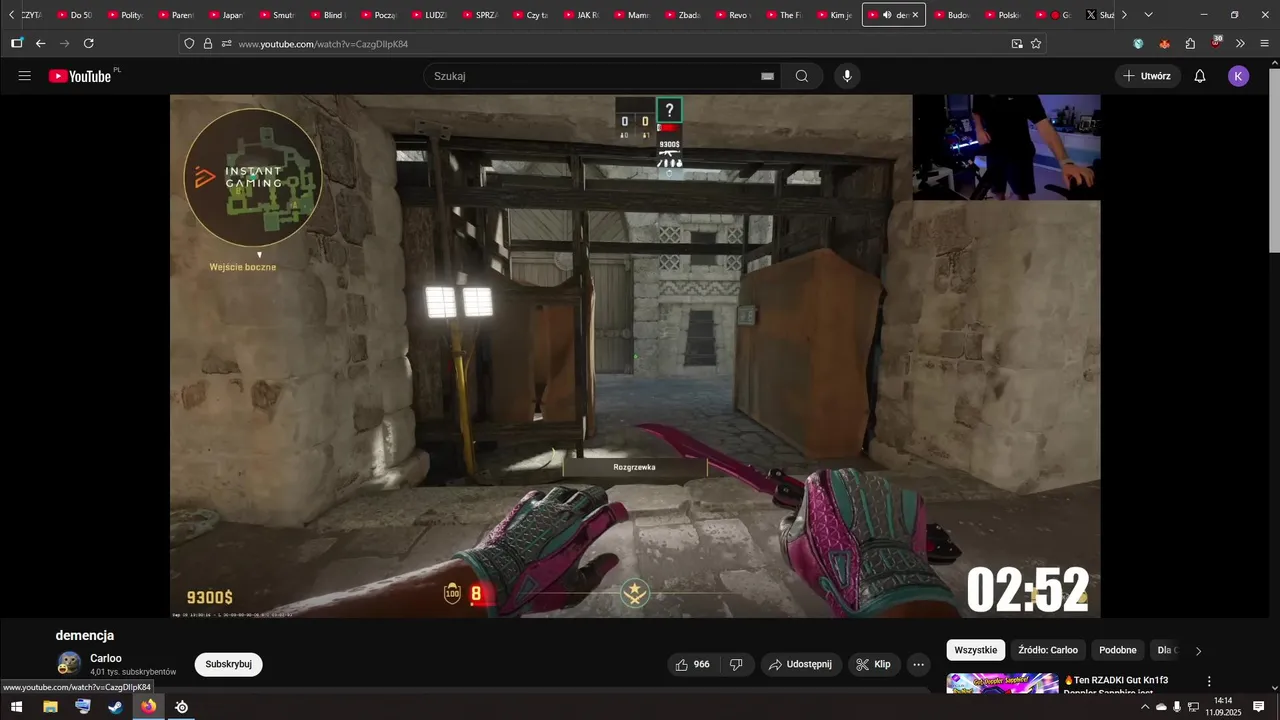Dislike the video with thumbs down

pyautogui.click(x=737, y=664)
